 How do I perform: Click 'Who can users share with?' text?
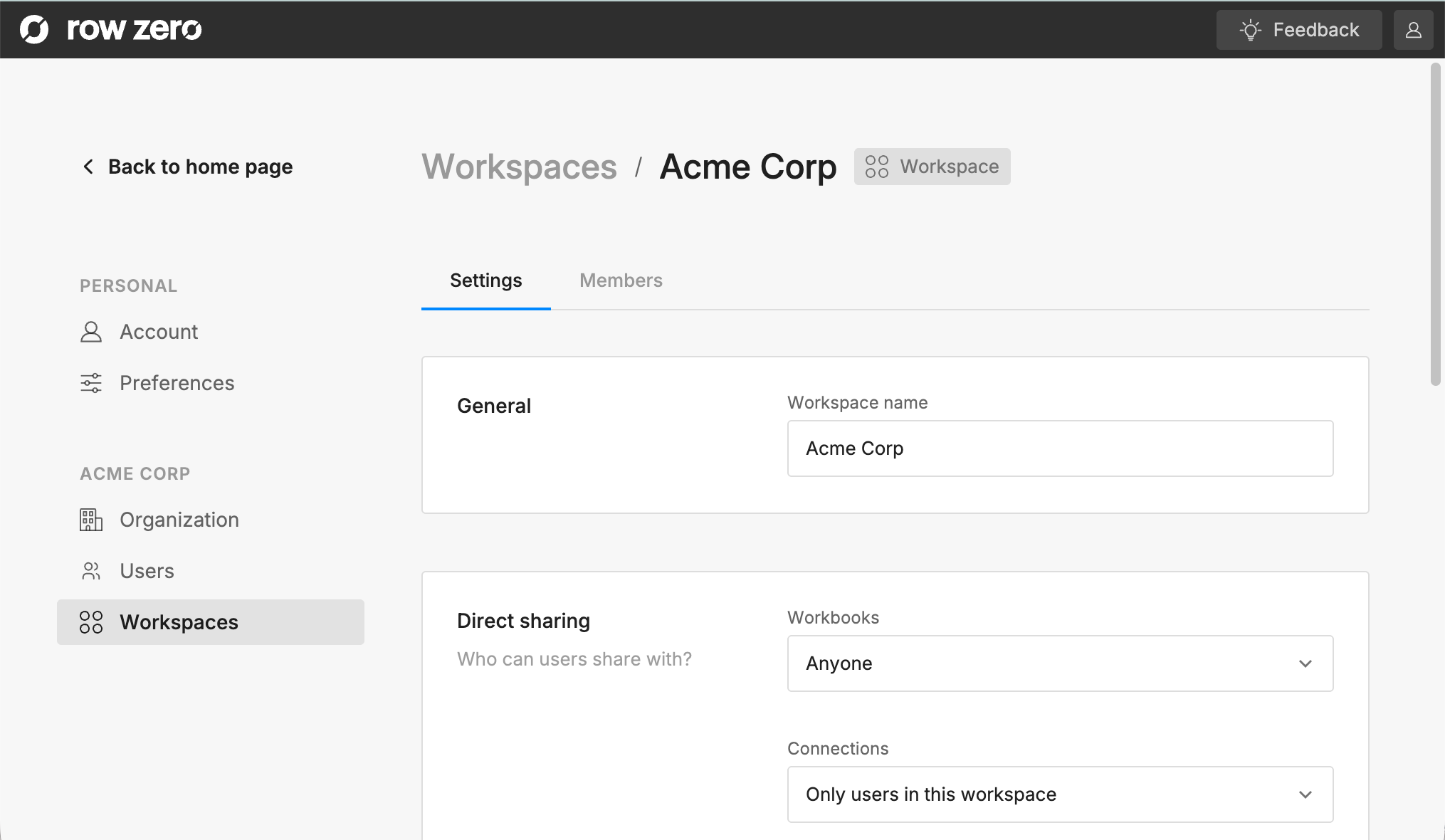point(574,659)
